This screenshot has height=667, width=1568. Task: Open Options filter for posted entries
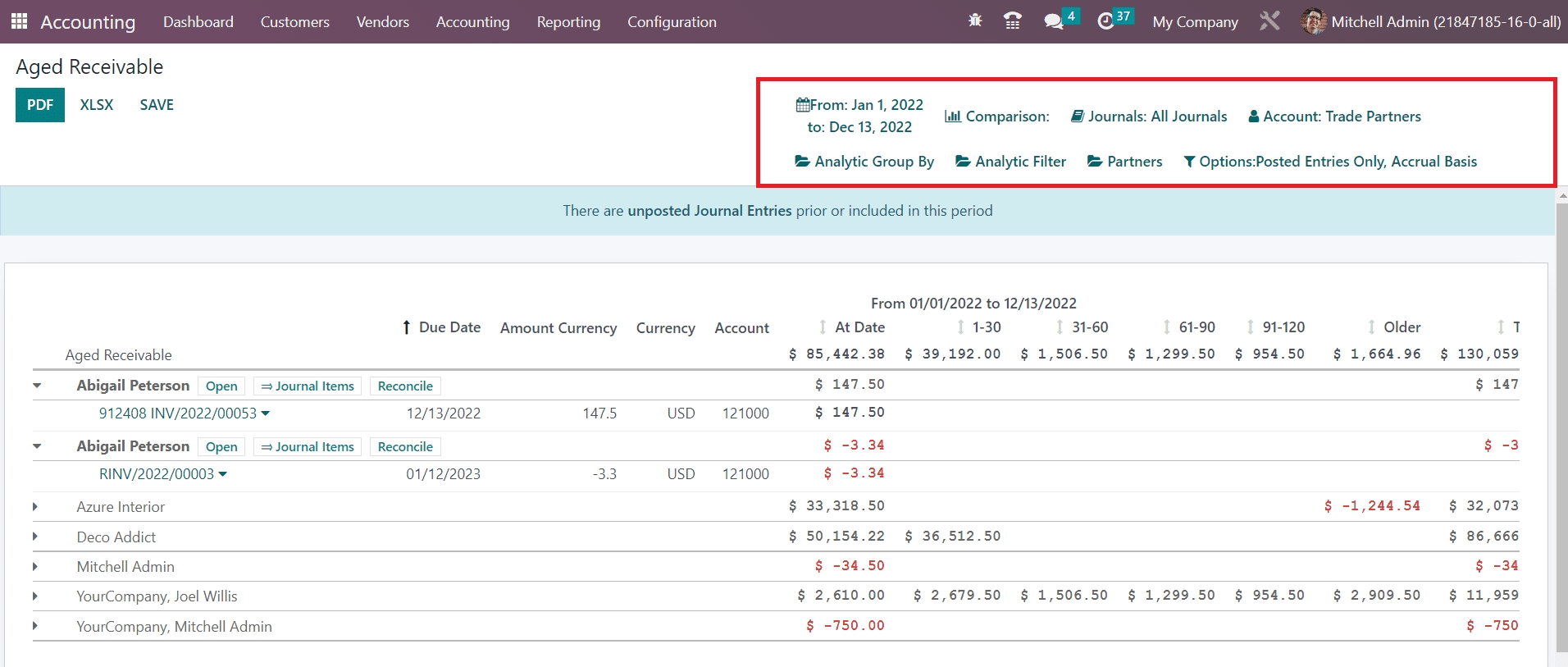tap(1329, 162)
